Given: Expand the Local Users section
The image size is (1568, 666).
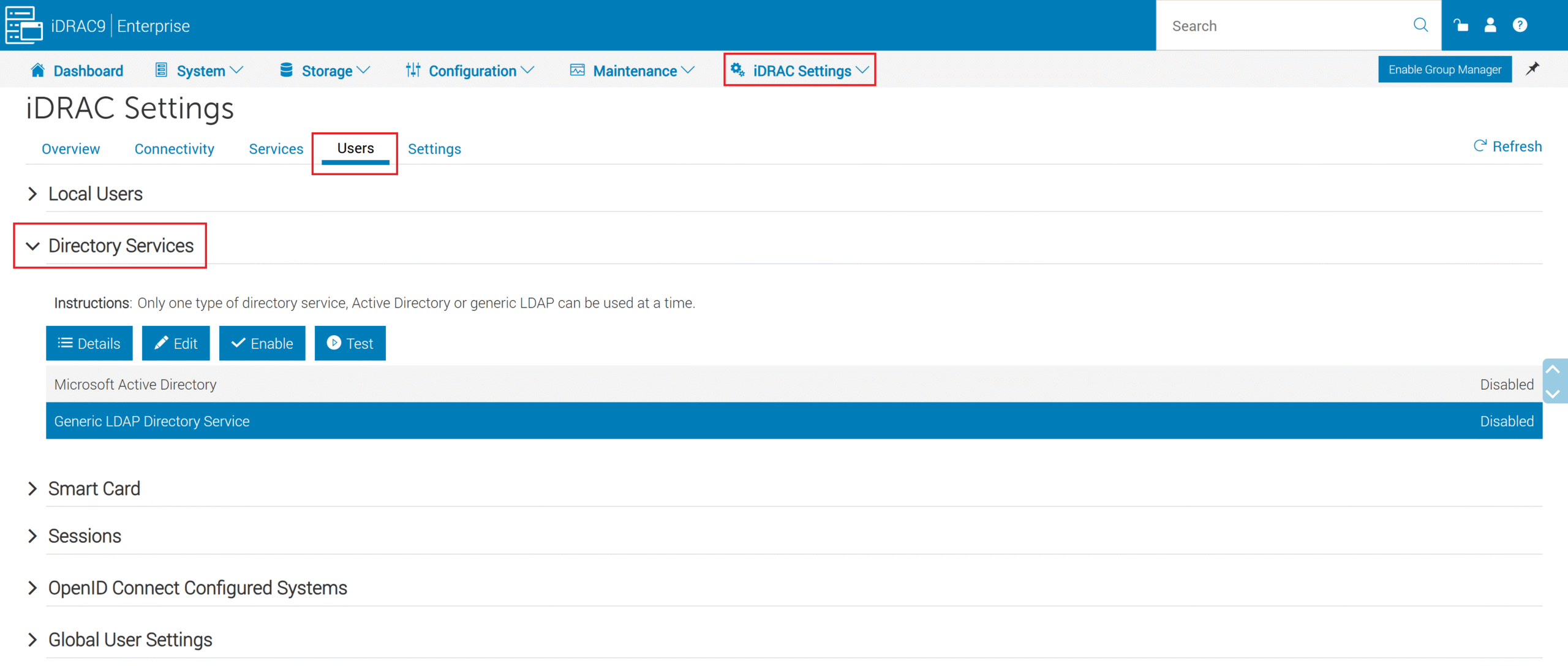Looking at the screenshot, I should coord(95,194).
